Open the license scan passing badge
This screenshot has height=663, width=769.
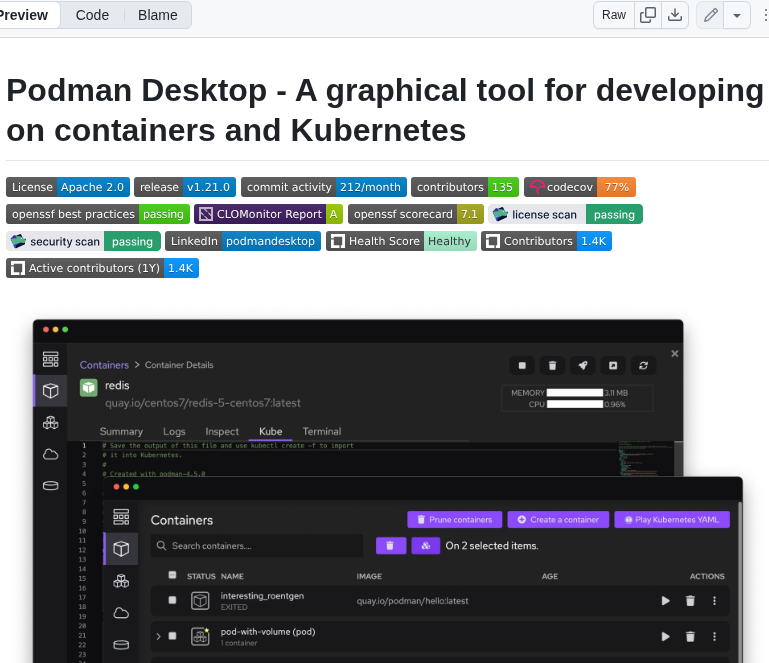tap(565, 214)
